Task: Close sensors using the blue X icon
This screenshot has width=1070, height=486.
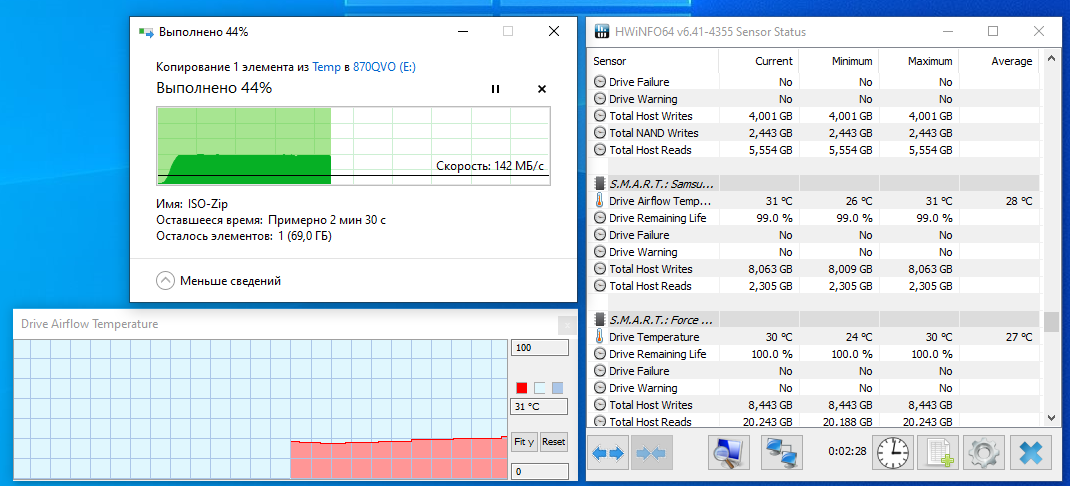Action: click(1030, 453)
